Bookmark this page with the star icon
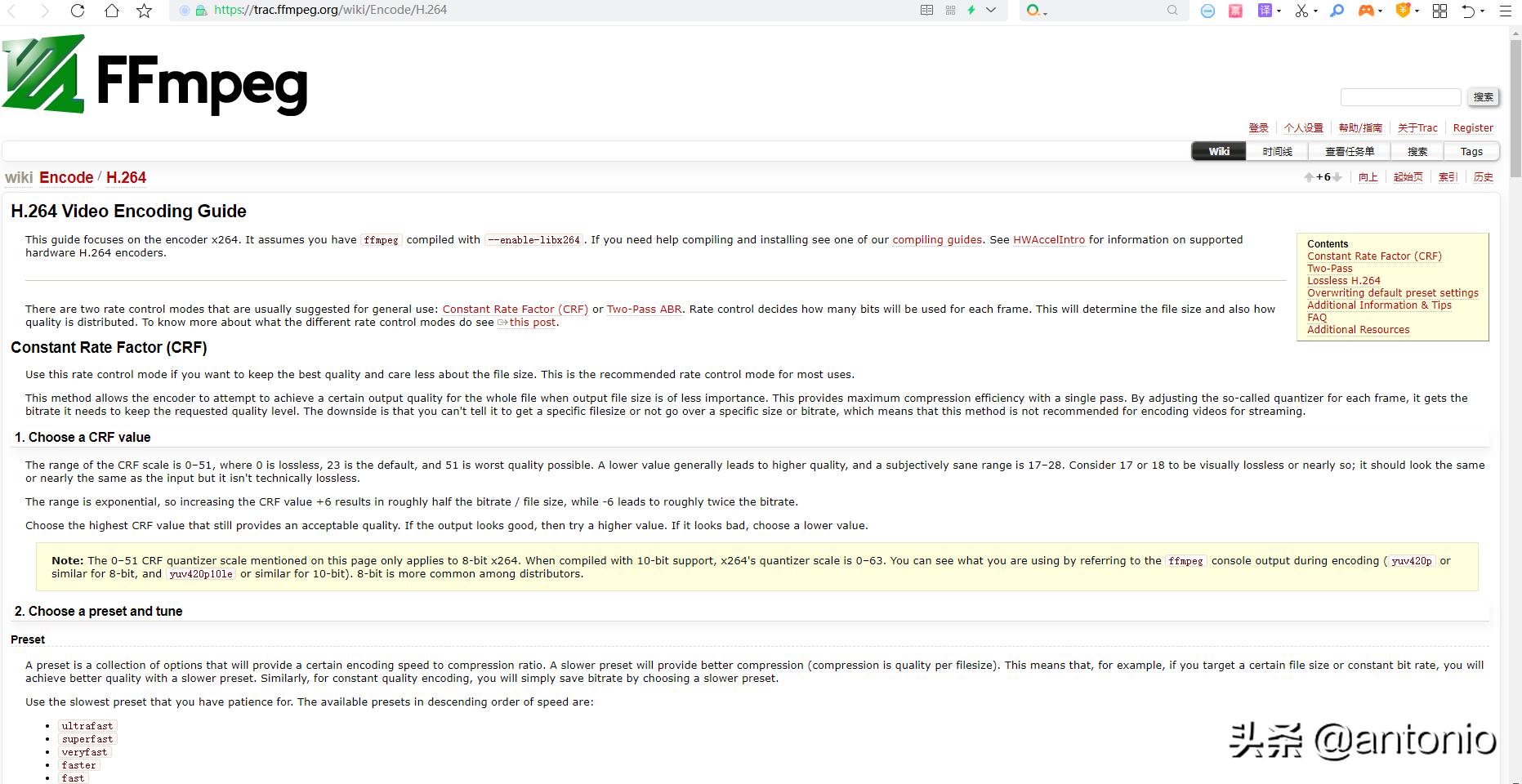The image size is (1522, 784). 145,11
